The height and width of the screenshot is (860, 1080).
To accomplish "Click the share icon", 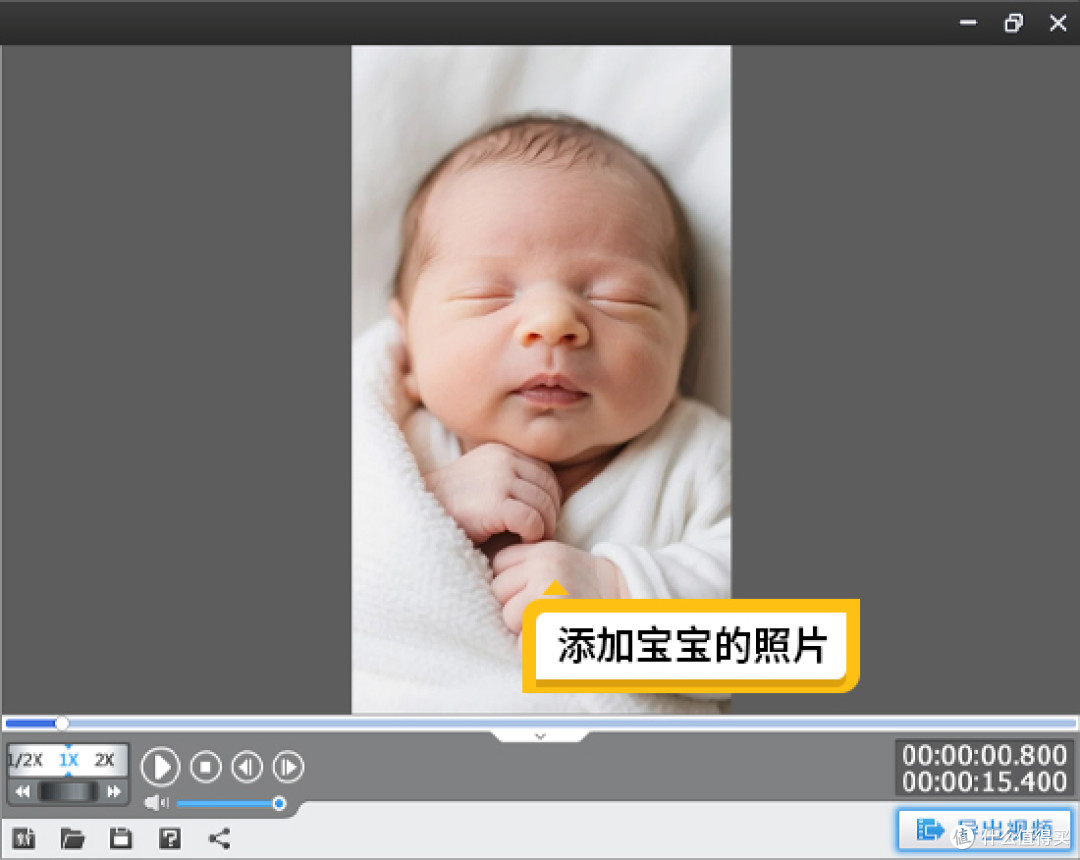I will coord(219,839).
